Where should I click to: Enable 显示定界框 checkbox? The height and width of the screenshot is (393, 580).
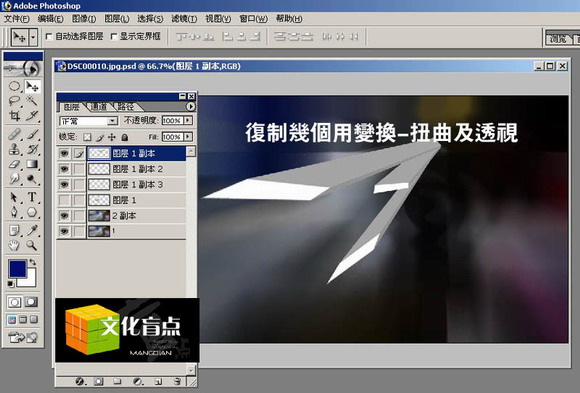click(x=114, y=37)
